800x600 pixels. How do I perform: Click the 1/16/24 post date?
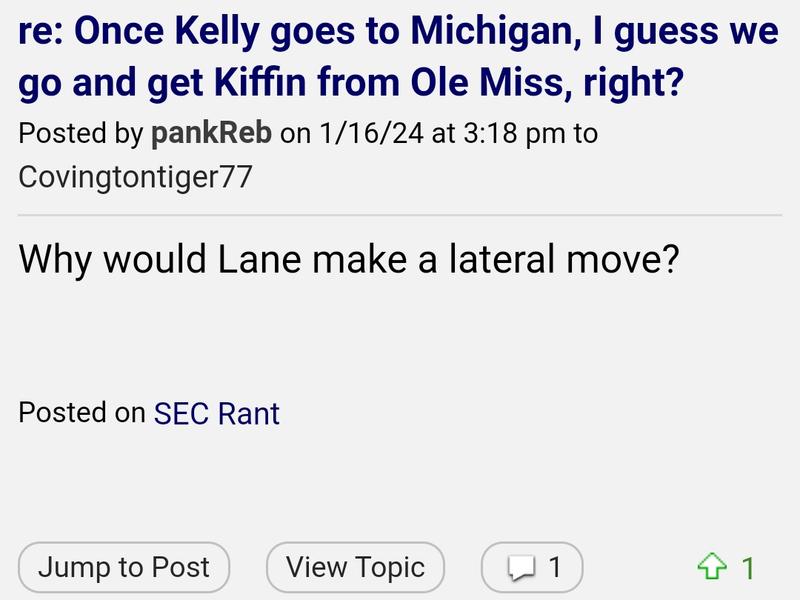pyautogui.click(x=370, y=134)
